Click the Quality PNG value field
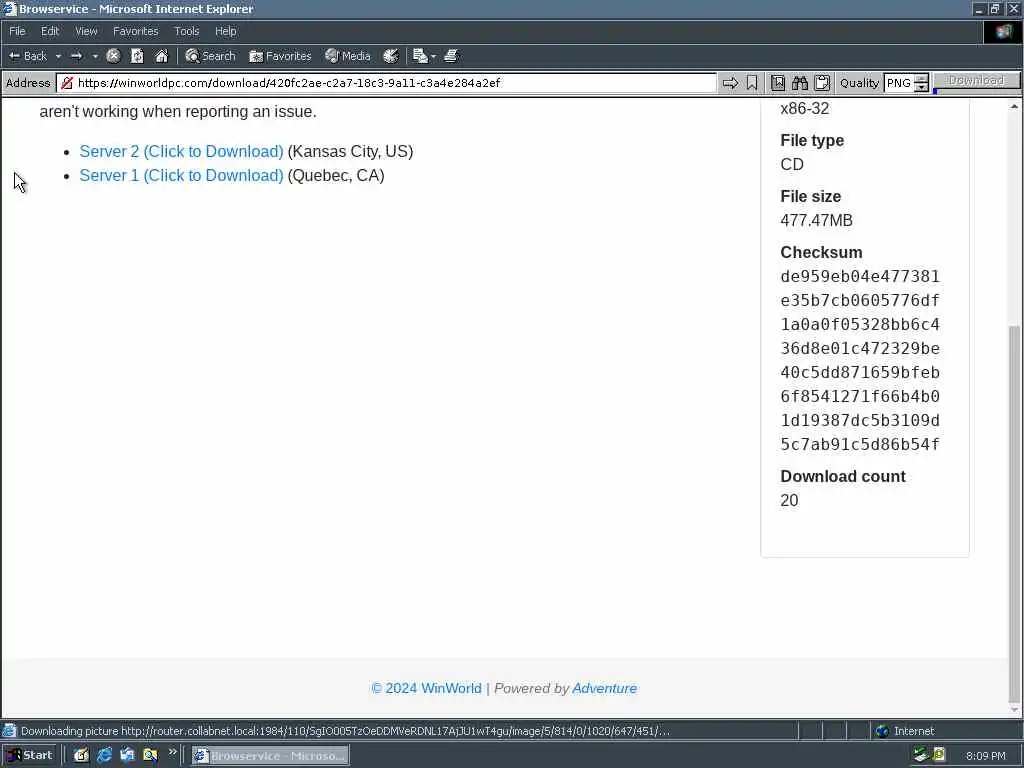Viewport: 1024px width, 768px height. [x=899, y=83]
